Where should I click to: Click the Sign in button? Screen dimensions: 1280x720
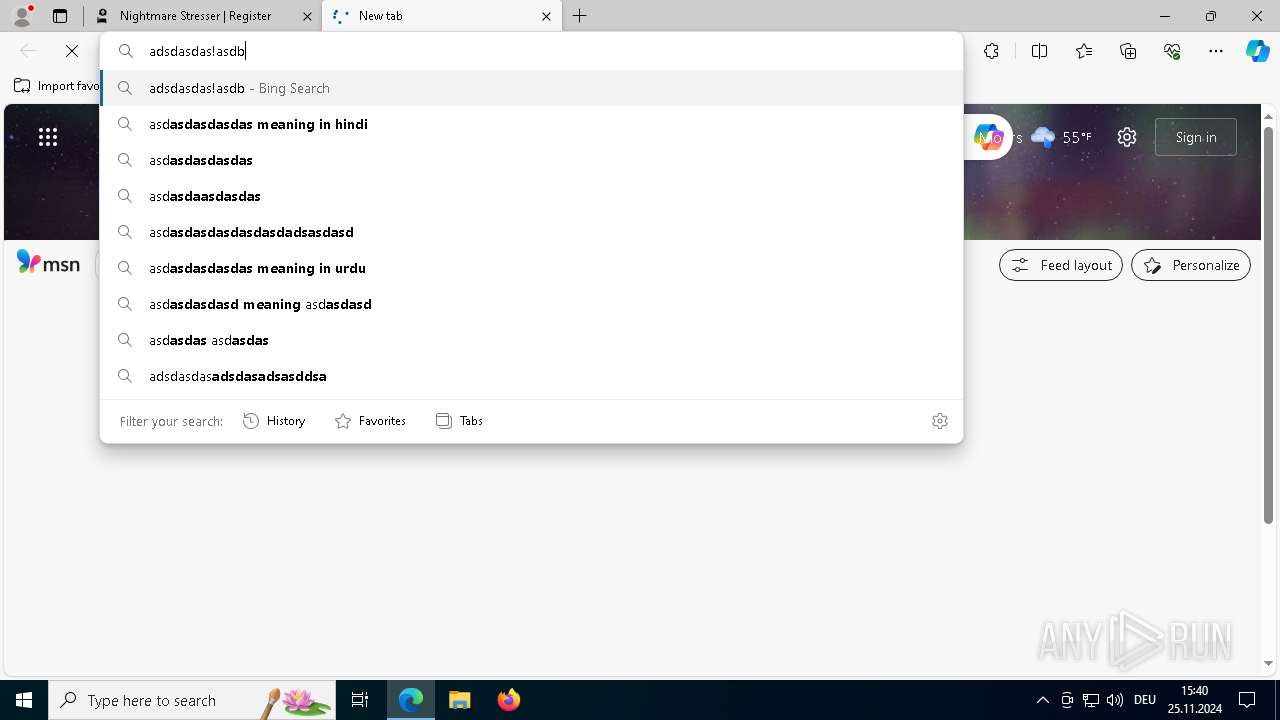tap(1196, 137)
